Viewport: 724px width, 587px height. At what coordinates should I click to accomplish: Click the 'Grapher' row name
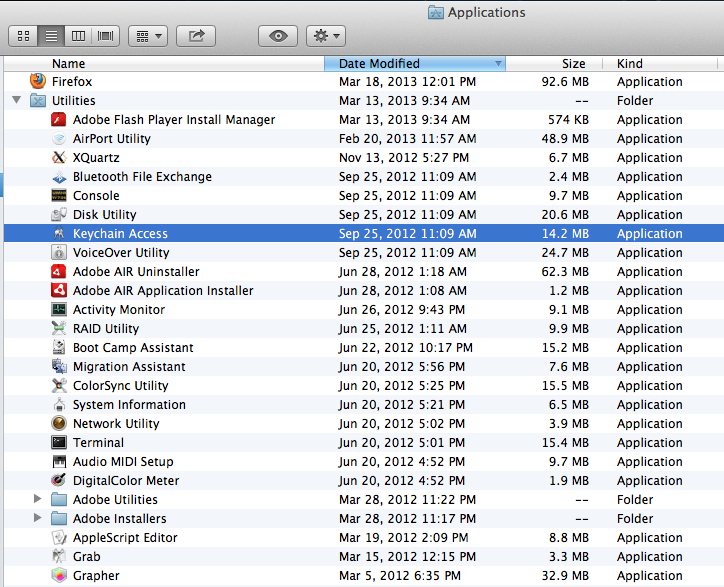pyautogui.click(x=96, y=575)
